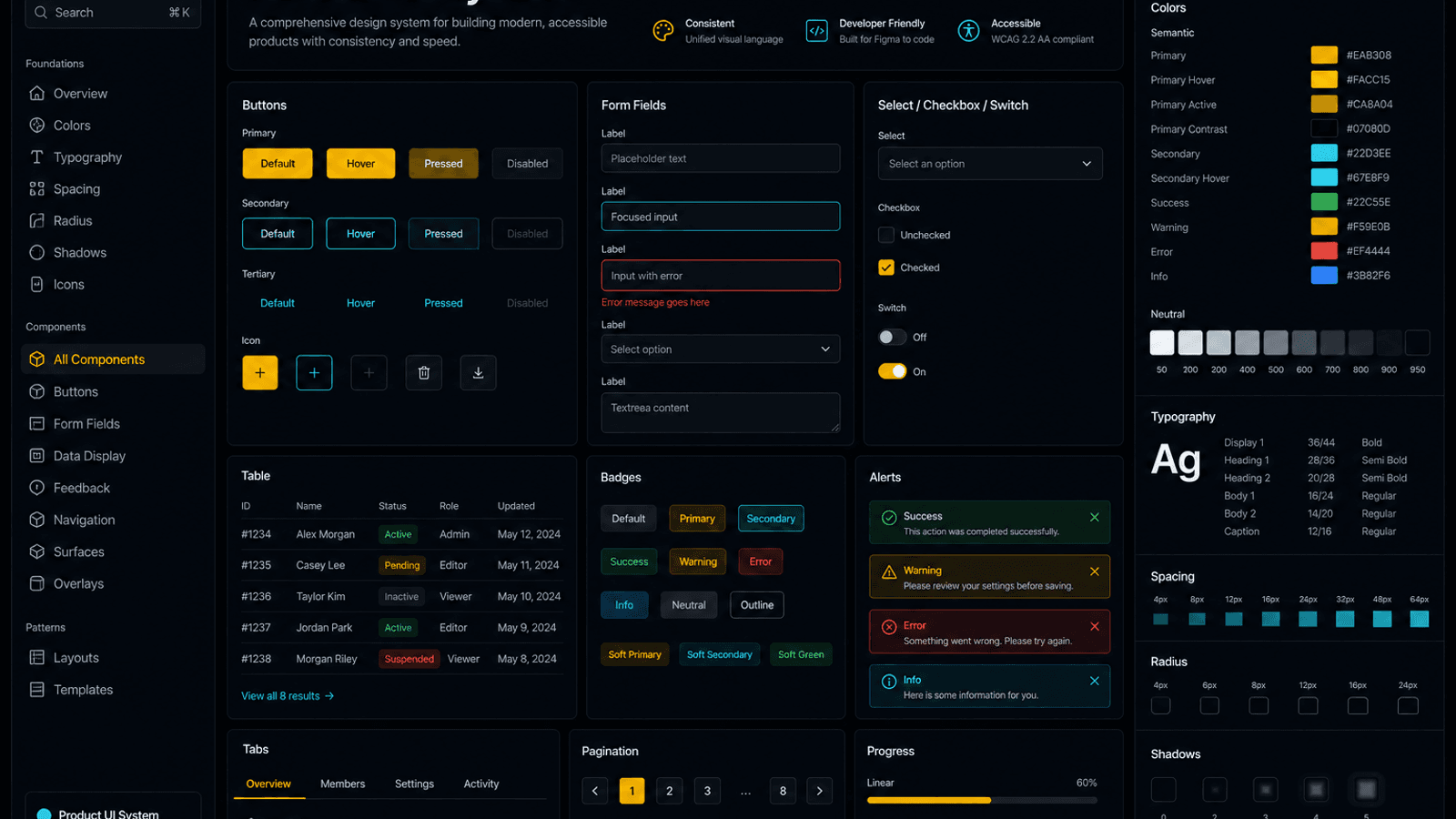
Task: Click the Templates sidebar icon
Action: 36,689
